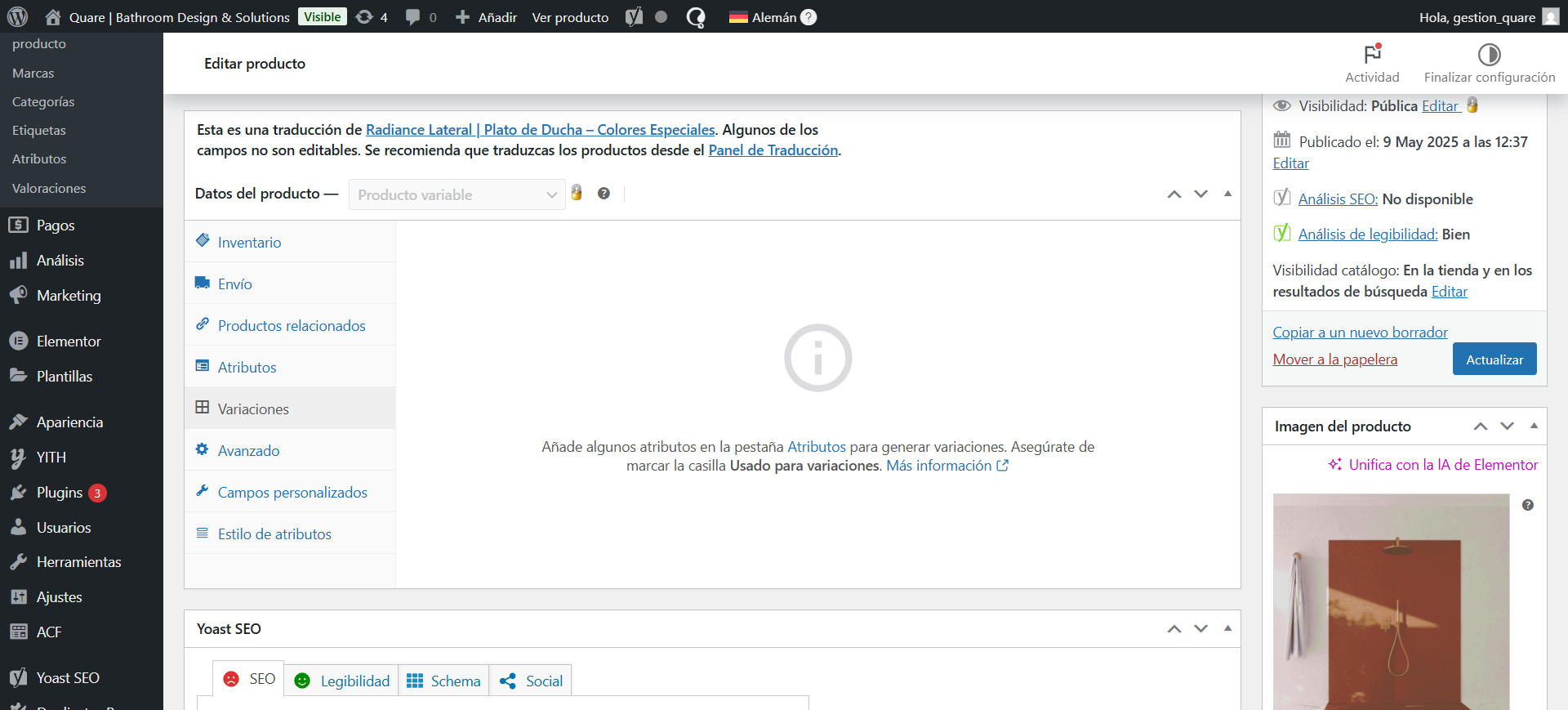Switch to Yoast Social tab

point(530,681)
